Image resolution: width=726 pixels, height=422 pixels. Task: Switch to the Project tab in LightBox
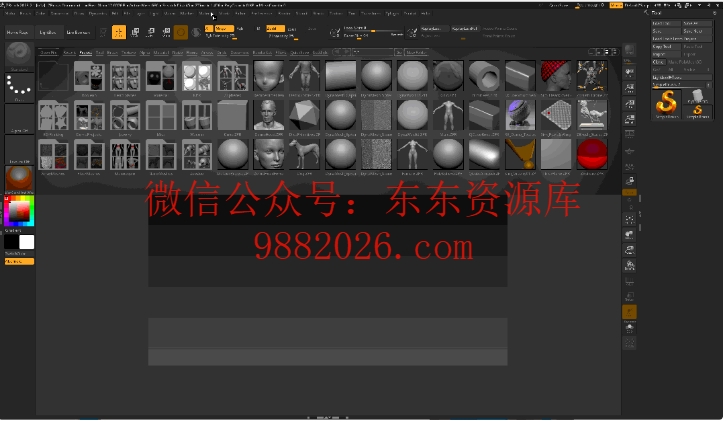click(x=86, y=51)
